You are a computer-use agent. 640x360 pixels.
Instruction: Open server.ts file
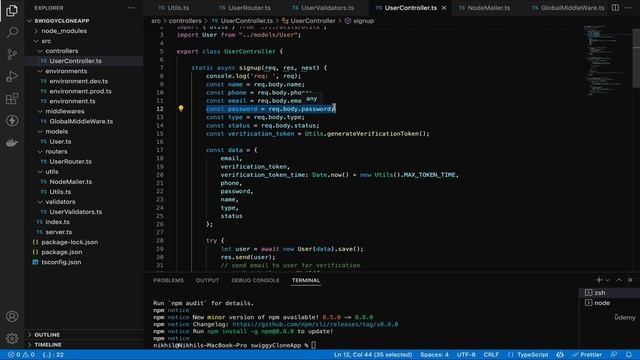[x=59, y=232]
